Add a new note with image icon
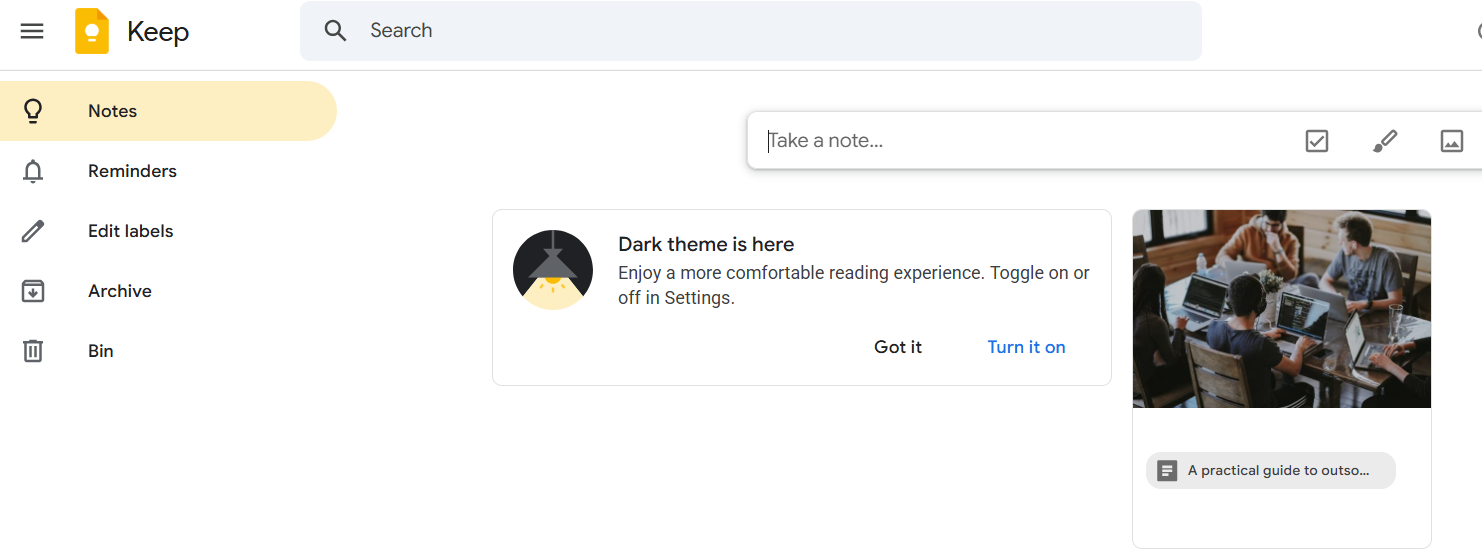Viewport: 1482px width, 557px height. coord(1452,141)
